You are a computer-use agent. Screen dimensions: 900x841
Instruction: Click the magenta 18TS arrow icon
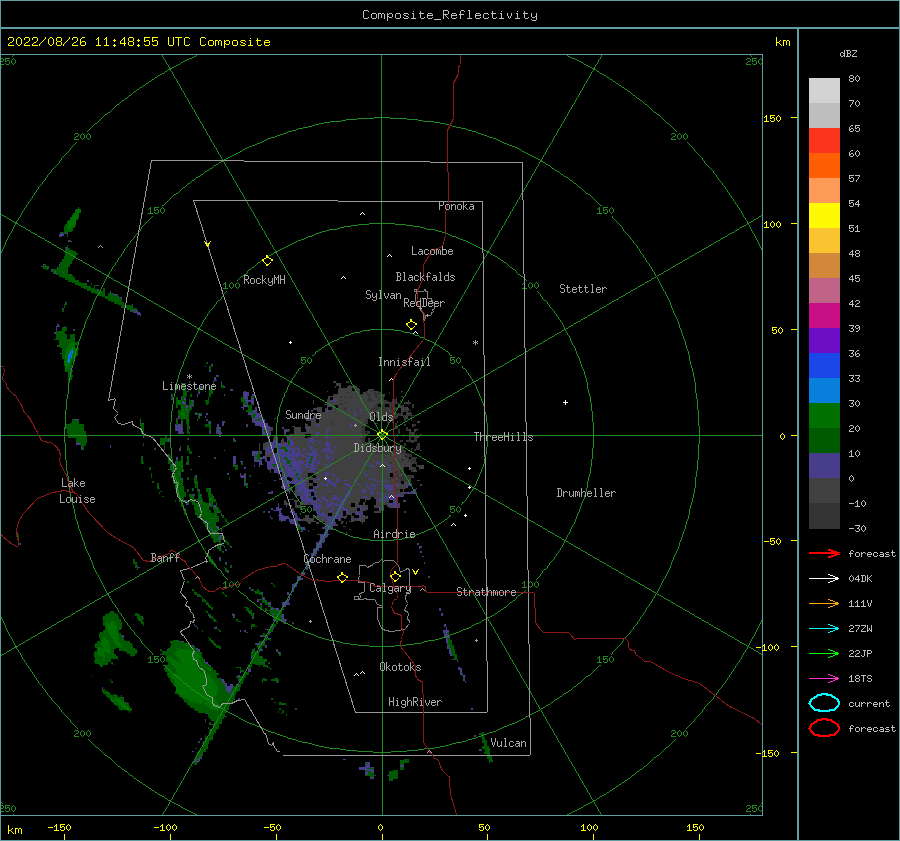(824, 679)
